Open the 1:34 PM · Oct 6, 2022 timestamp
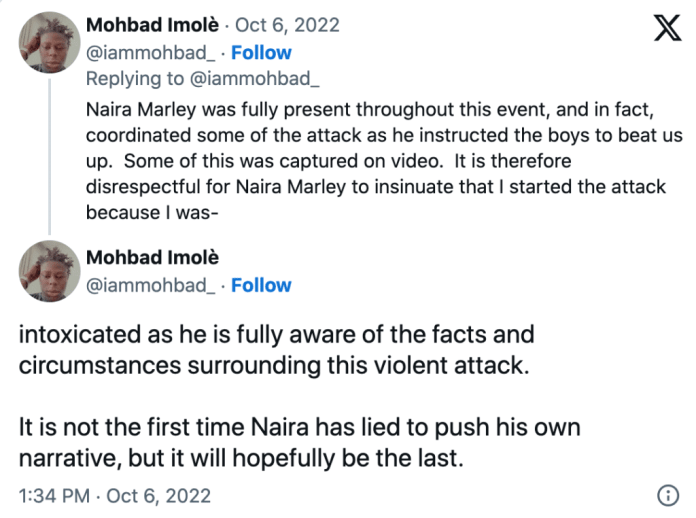The width and height of the screenshot is (696, 518). tap(115, 495)
